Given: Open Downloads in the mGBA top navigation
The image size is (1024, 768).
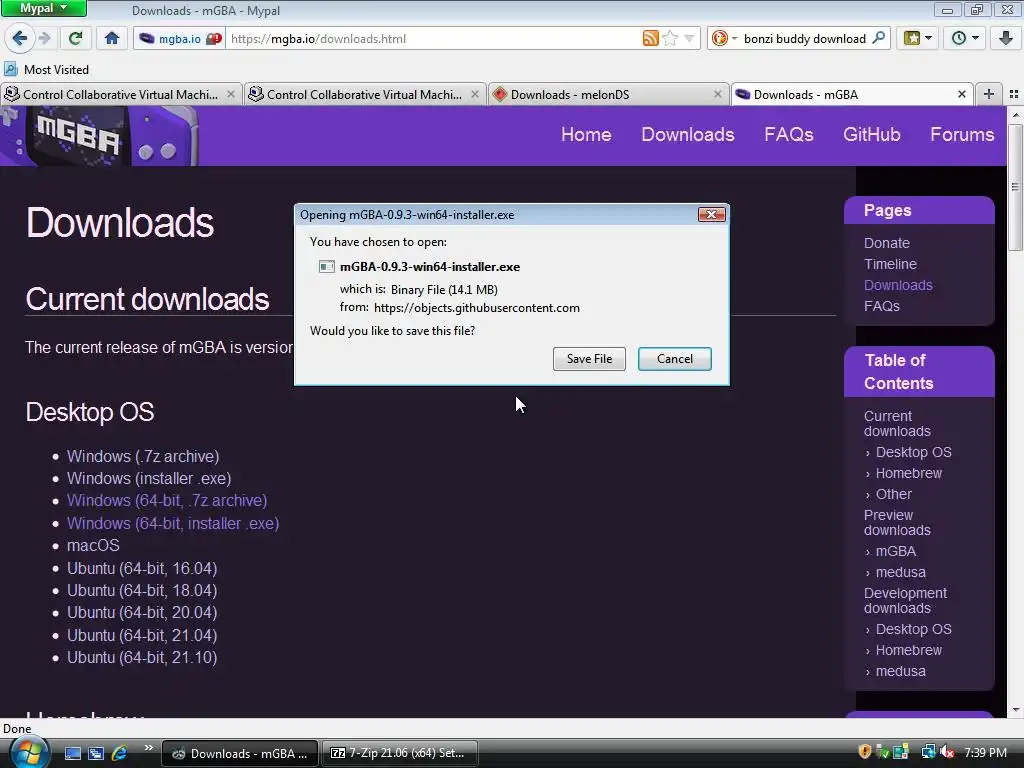Looking at the screenshot, I should click(x=688, y=135).
